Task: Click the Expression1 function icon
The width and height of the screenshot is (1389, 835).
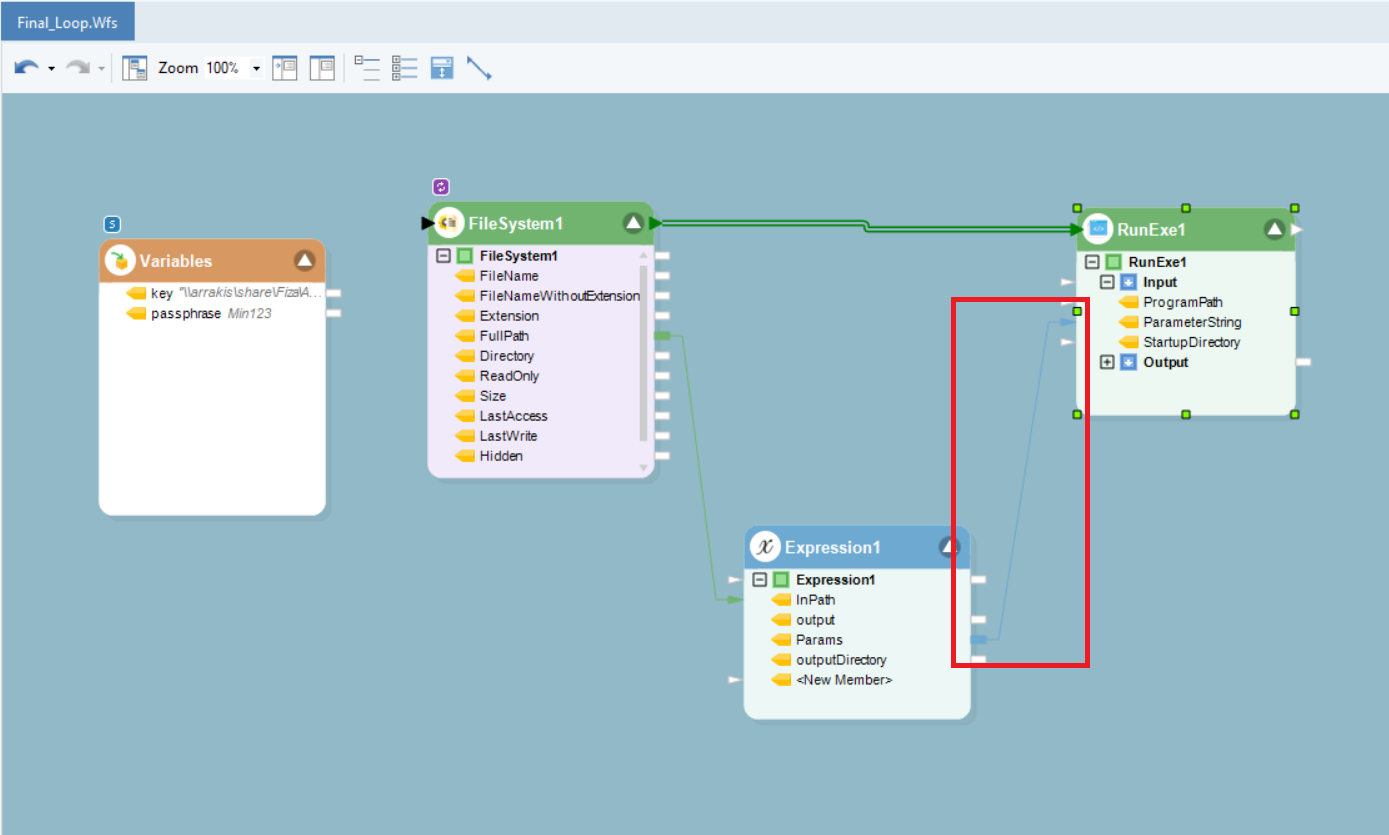Action: (x=765, y=547)
